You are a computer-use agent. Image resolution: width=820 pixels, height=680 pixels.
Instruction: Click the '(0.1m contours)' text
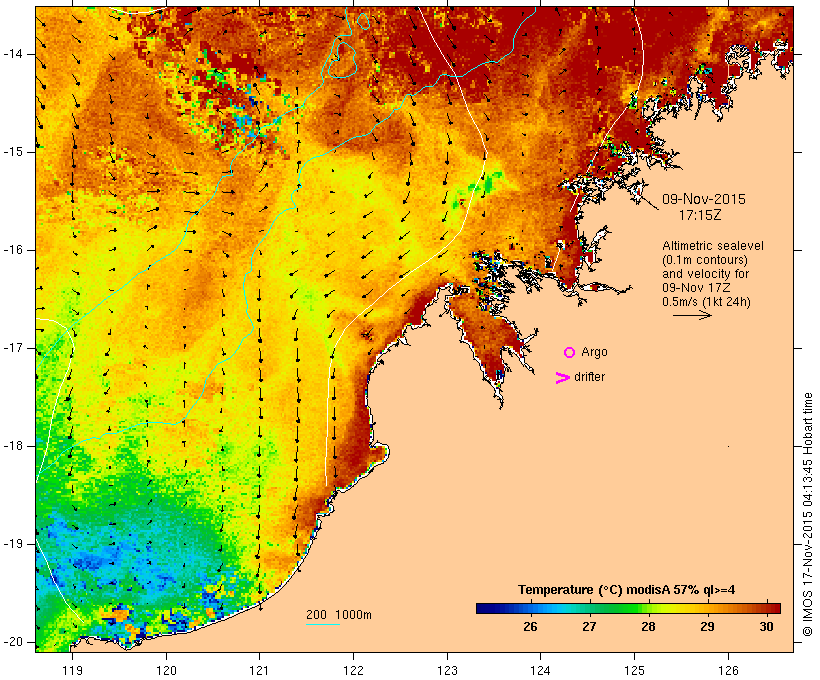(x=705, y=260)
